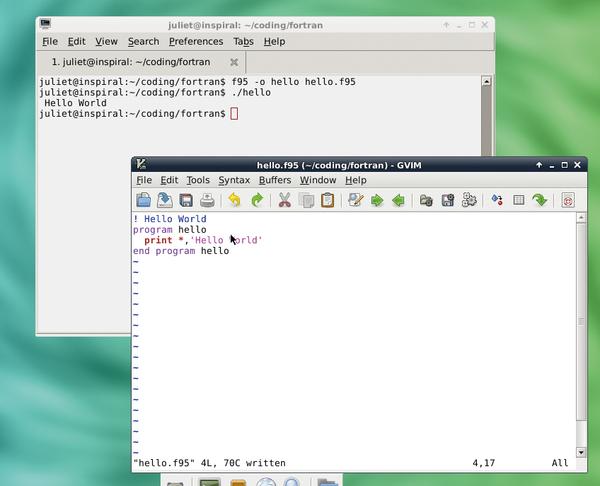600x486 pixels.
Task: Close the juliet@inspiral terminal tab
Action: [234, 62]
